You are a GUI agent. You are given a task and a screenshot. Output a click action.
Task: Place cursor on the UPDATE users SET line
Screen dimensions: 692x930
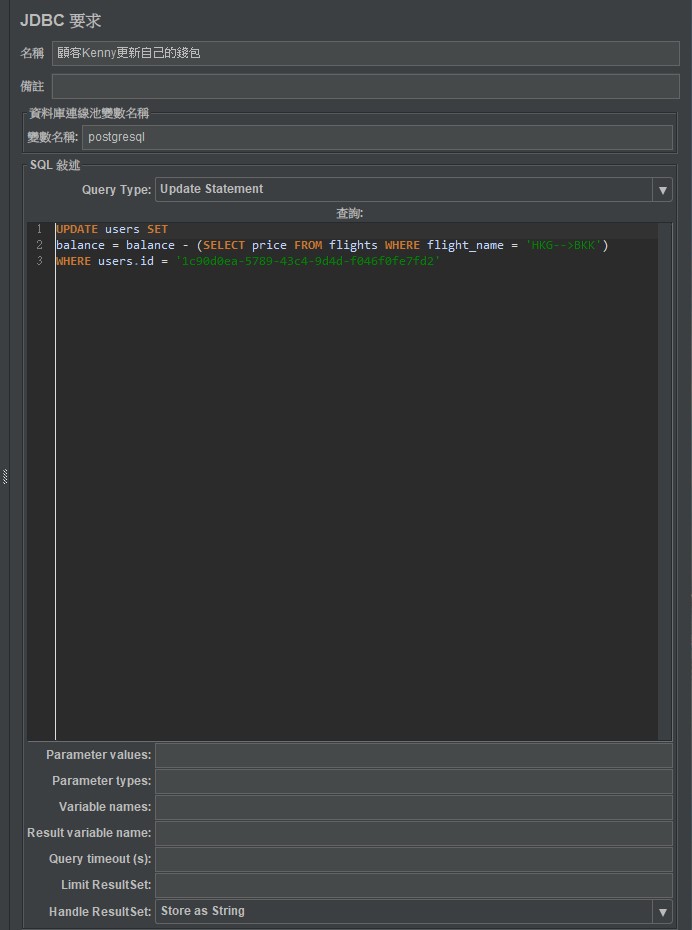pyautogui.click(x=112, y=229)
